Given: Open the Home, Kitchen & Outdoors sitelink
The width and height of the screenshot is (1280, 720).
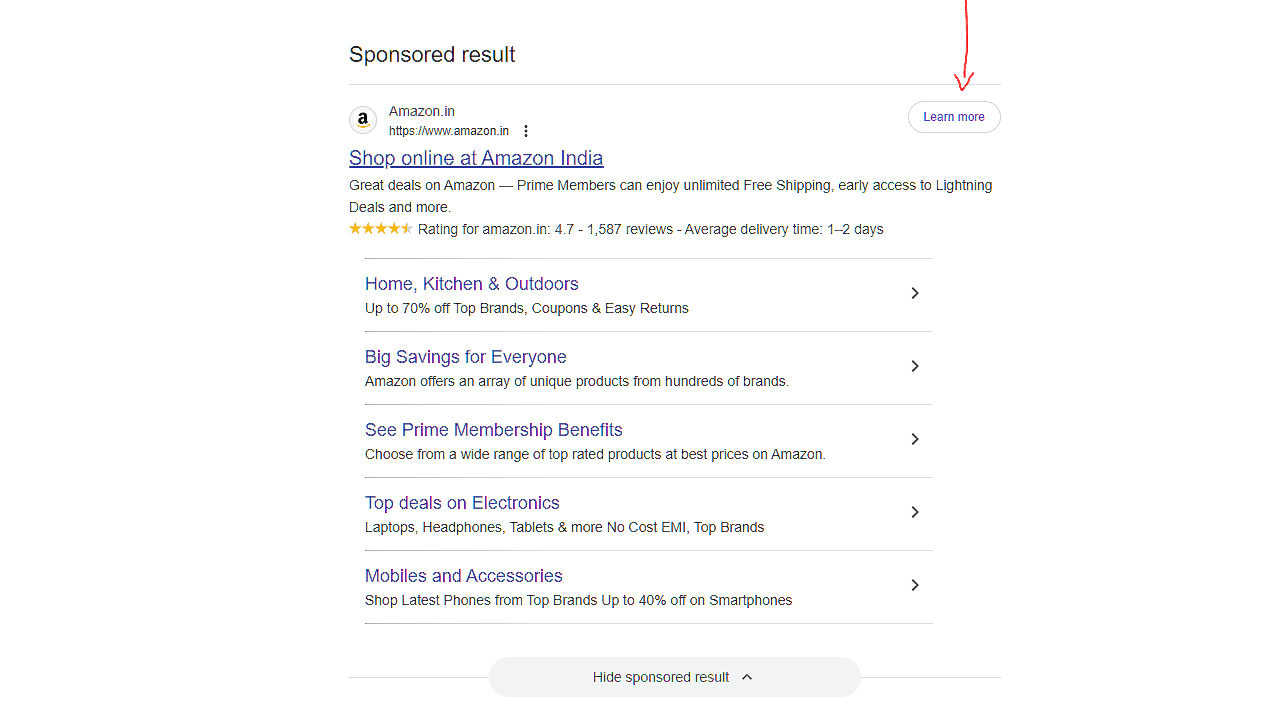Looking at the screenshot, I should tap(471, 284).
